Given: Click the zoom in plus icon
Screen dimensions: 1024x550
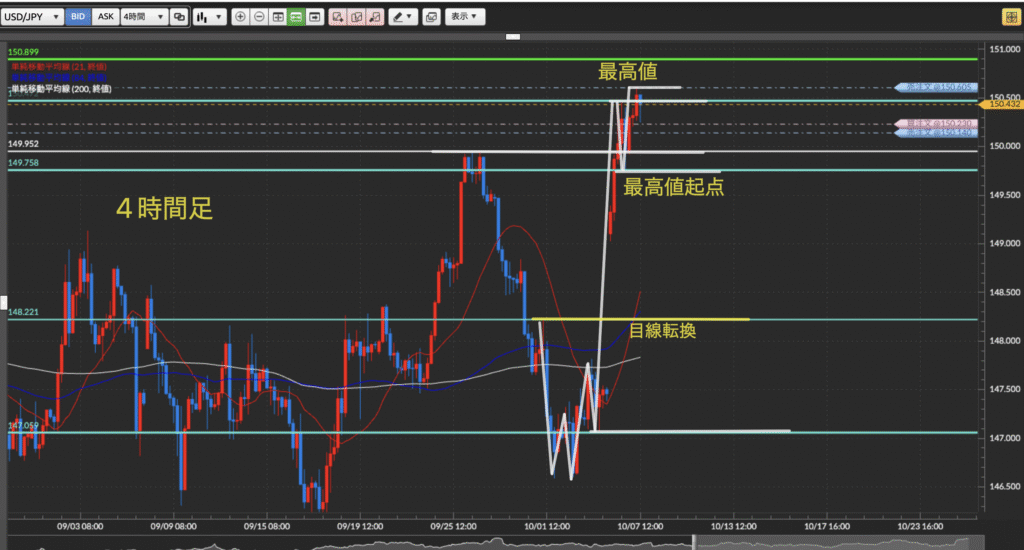Looking at the screenshot, I should [x=240, y=17].
